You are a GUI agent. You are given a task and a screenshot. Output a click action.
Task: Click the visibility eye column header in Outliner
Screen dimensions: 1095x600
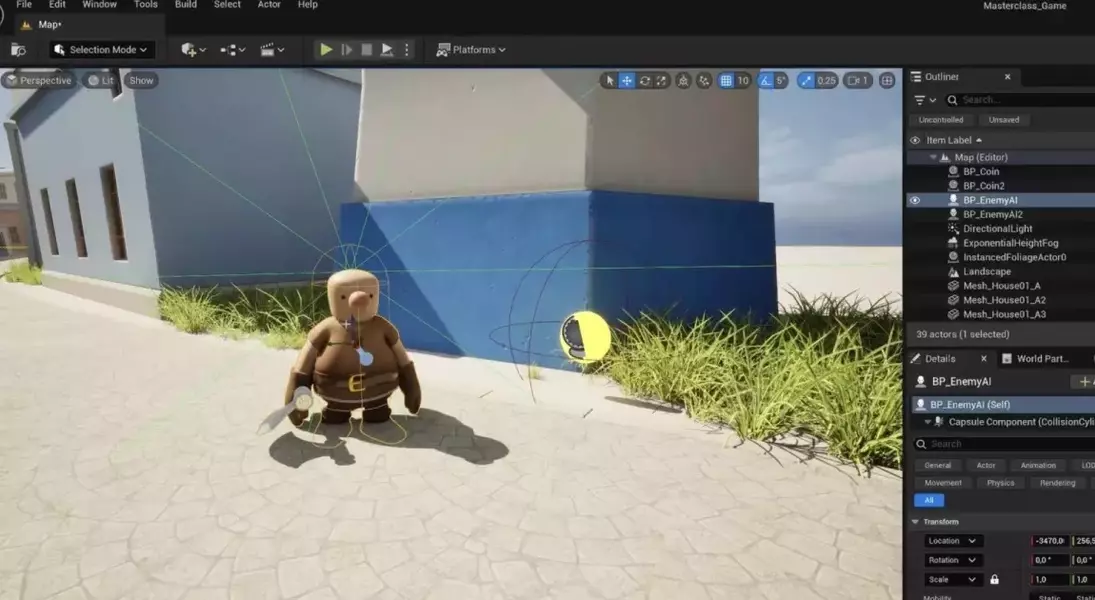point(915,140)
